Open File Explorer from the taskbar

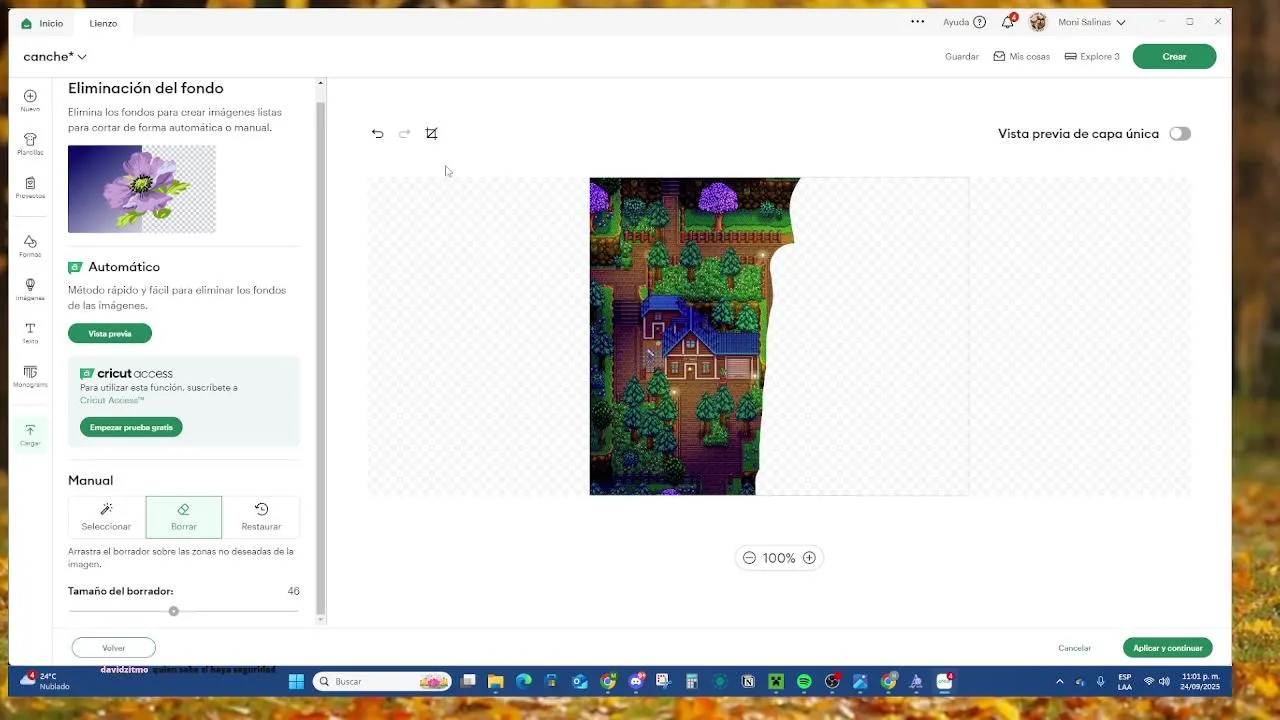coord(495,682)
